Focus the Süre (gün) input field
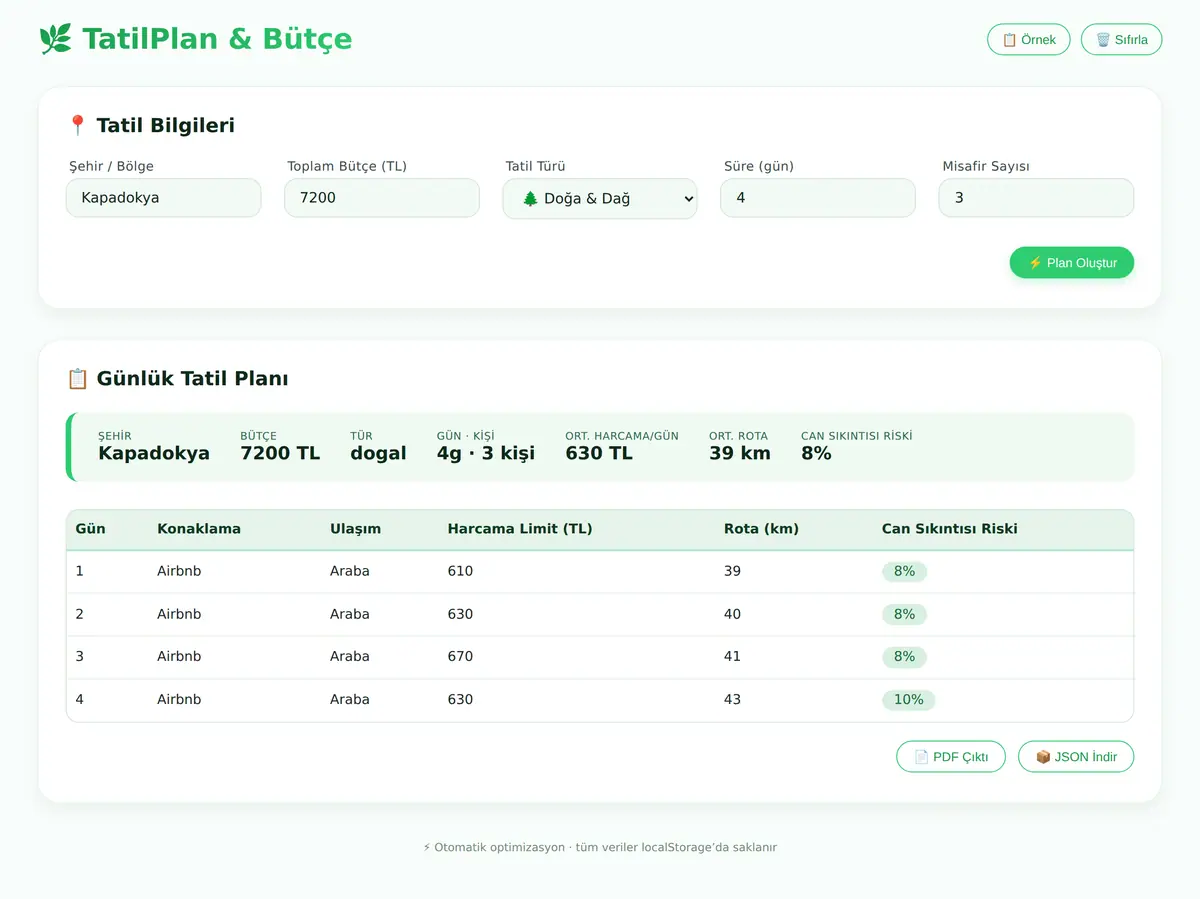The height and width of the screenshot is (899, 1200). (818, 198)
